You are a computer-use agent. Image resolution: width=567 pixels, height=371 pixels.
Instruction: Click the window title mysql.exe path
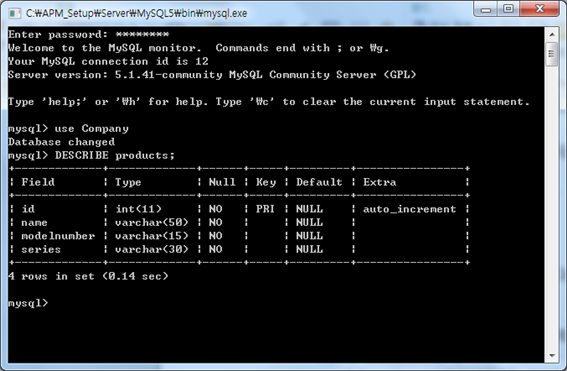tap(136, 13)
